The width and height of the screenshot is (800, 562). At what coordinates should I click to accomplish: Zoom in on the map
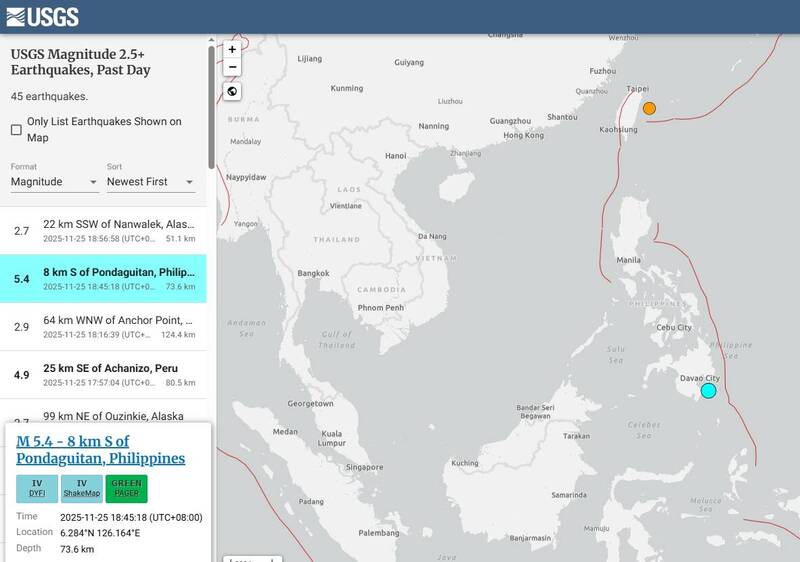pos(232,49)
